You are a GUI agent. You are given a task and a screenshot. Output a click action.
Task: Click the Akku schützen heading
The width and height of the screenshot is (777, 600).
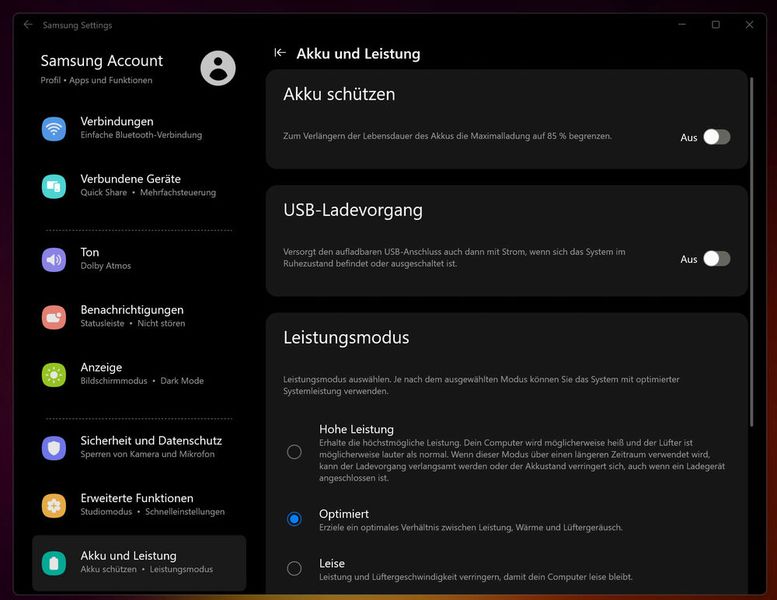tap(339, 94)
